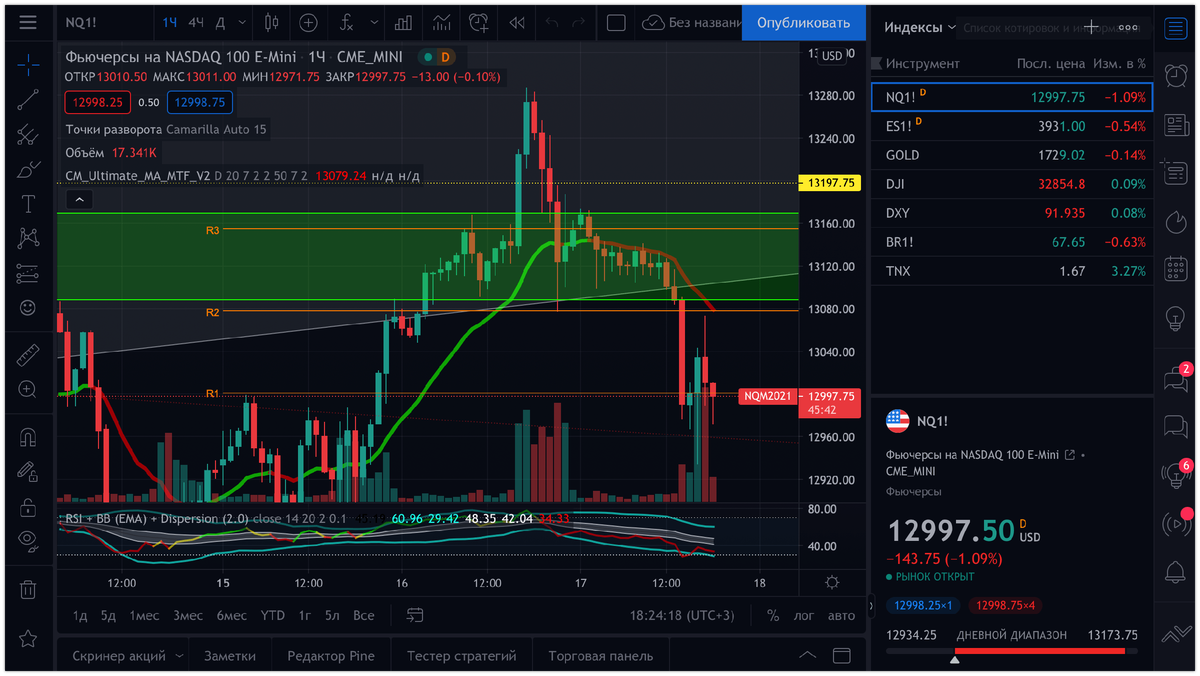Viewport: 1200px width, 676px height.
Task: Choose the pitchfork tool in left toolbar
Action: click(28, 133)
